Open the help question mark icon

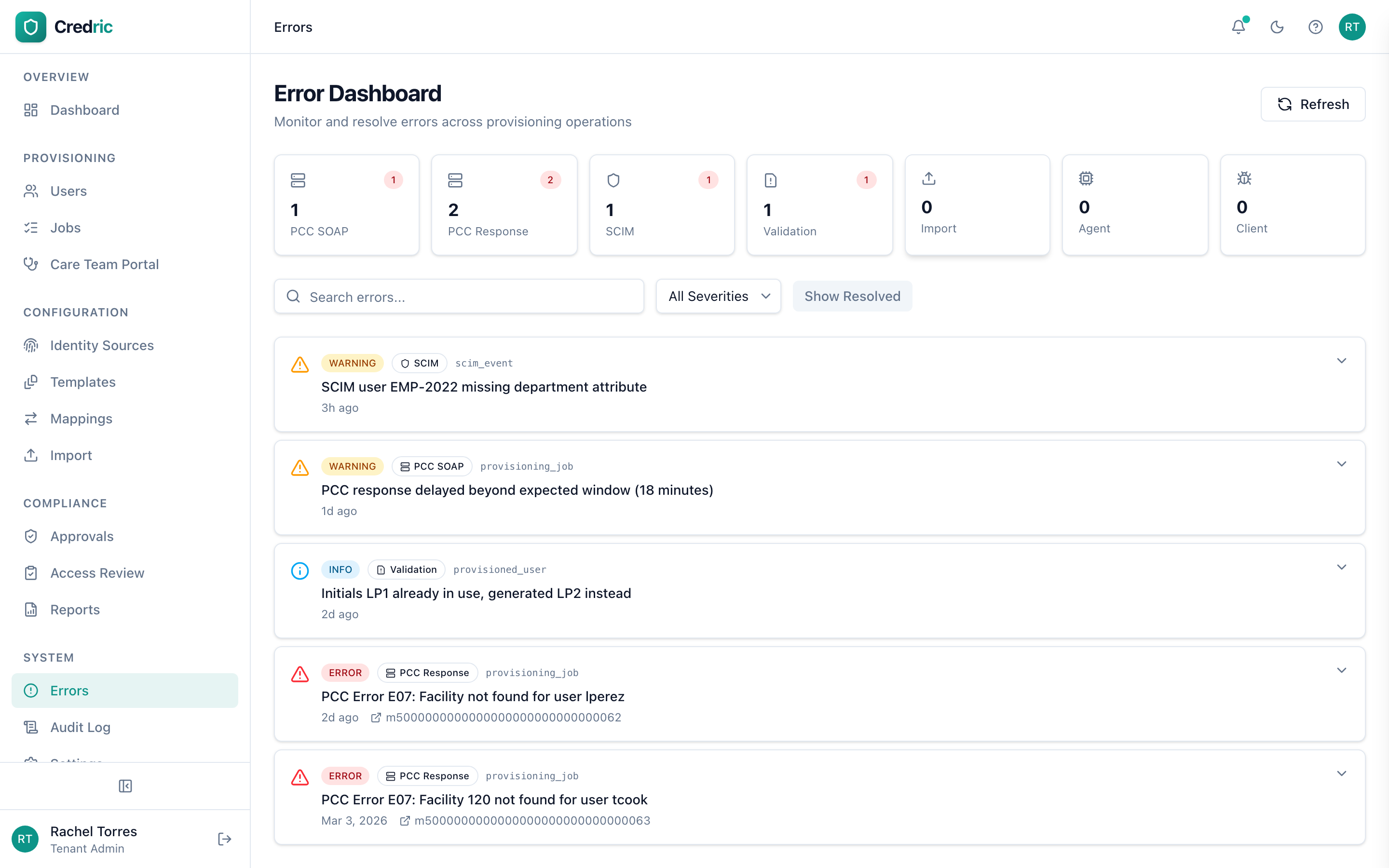pos(1315,27)
